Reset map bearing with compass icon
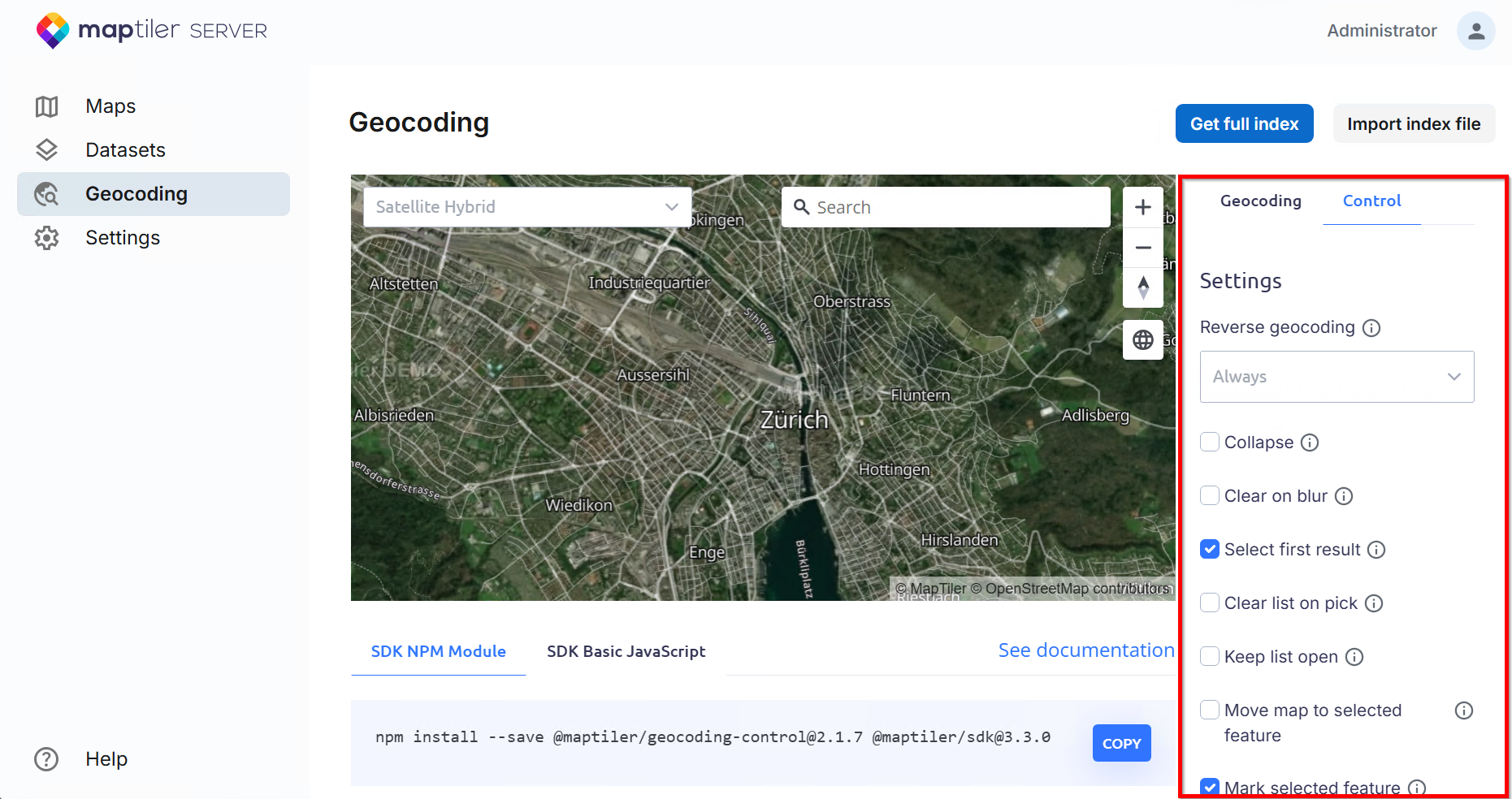Screen dimensions: 1512x799 click(1142, 287)
